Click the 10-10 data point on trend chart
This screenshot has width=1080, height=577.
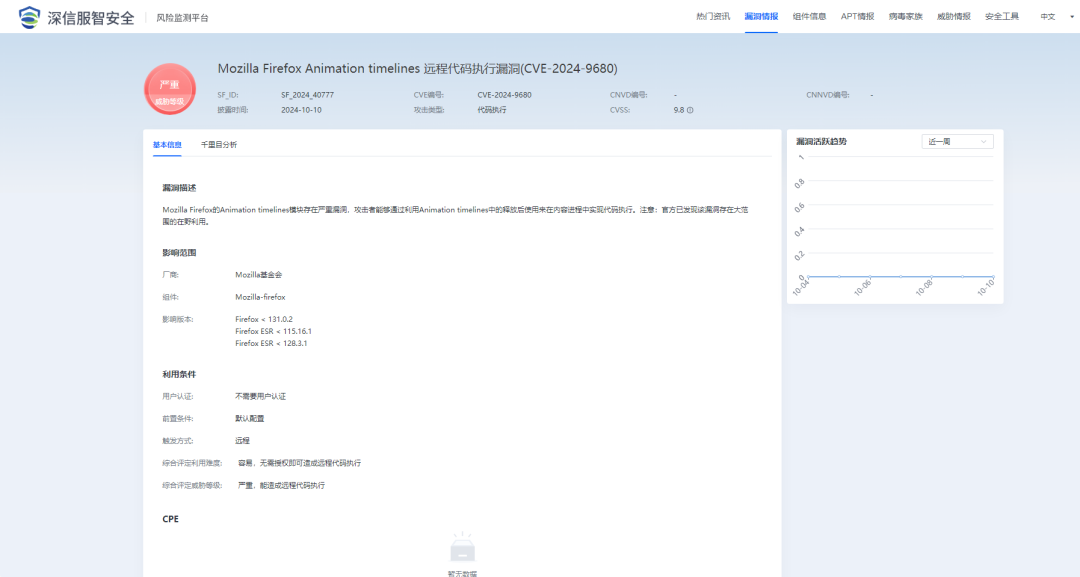[993, 277]
